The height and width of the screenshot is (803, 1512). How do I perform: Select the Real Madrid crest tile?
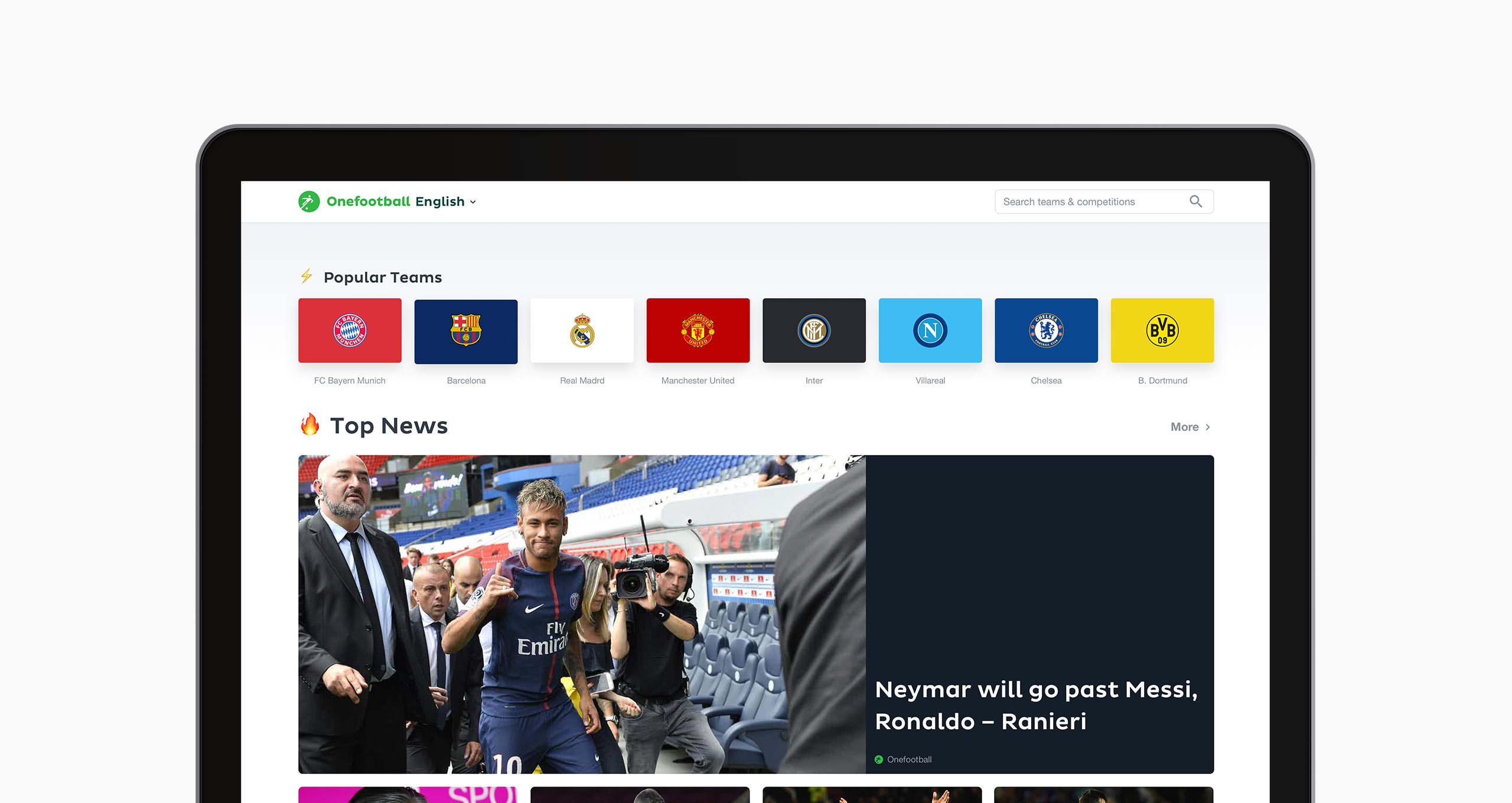click(x=582, y=330)
